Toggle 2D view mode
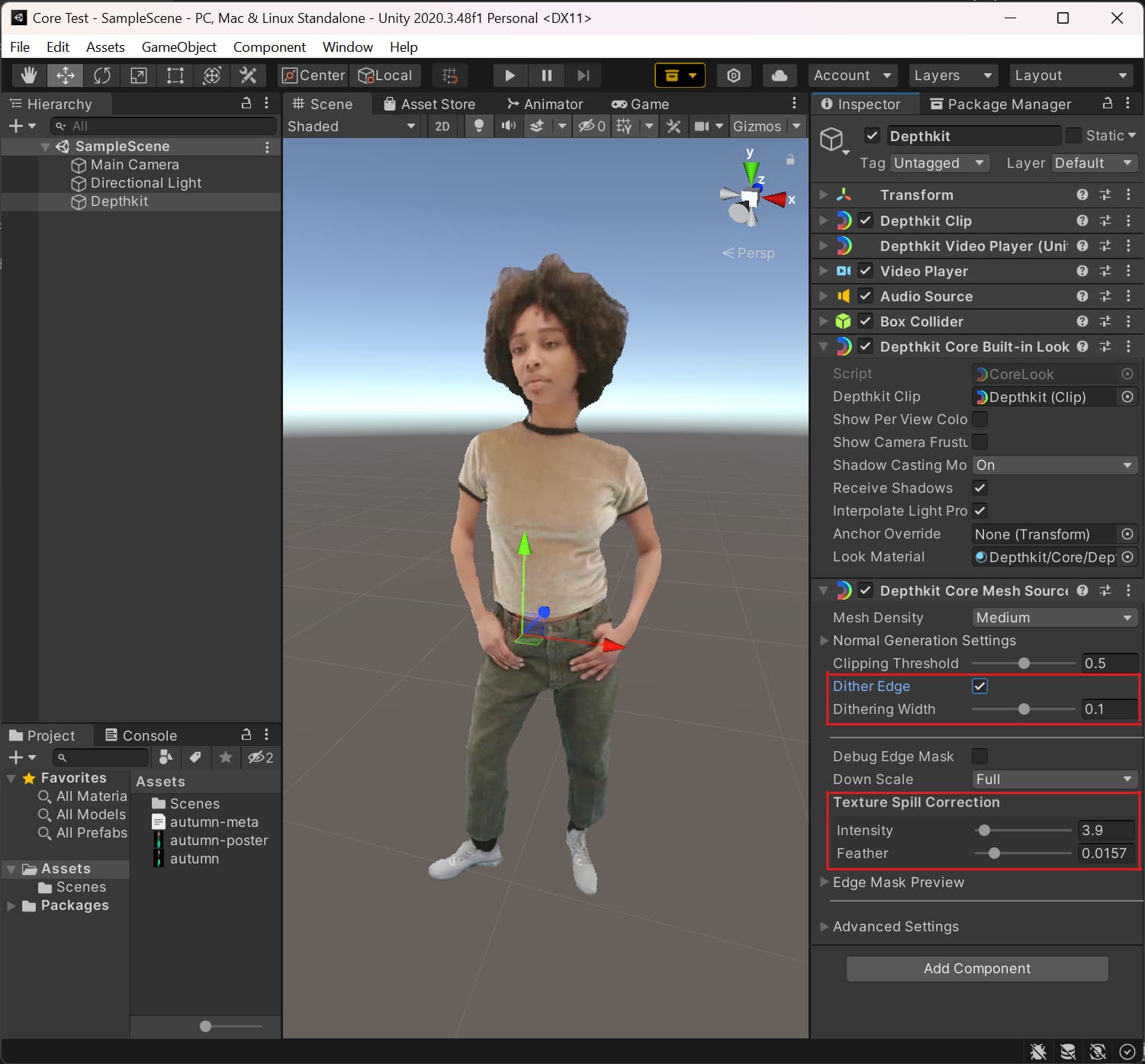Viewport: 1145px width, 1064px height. pos(442,127)
